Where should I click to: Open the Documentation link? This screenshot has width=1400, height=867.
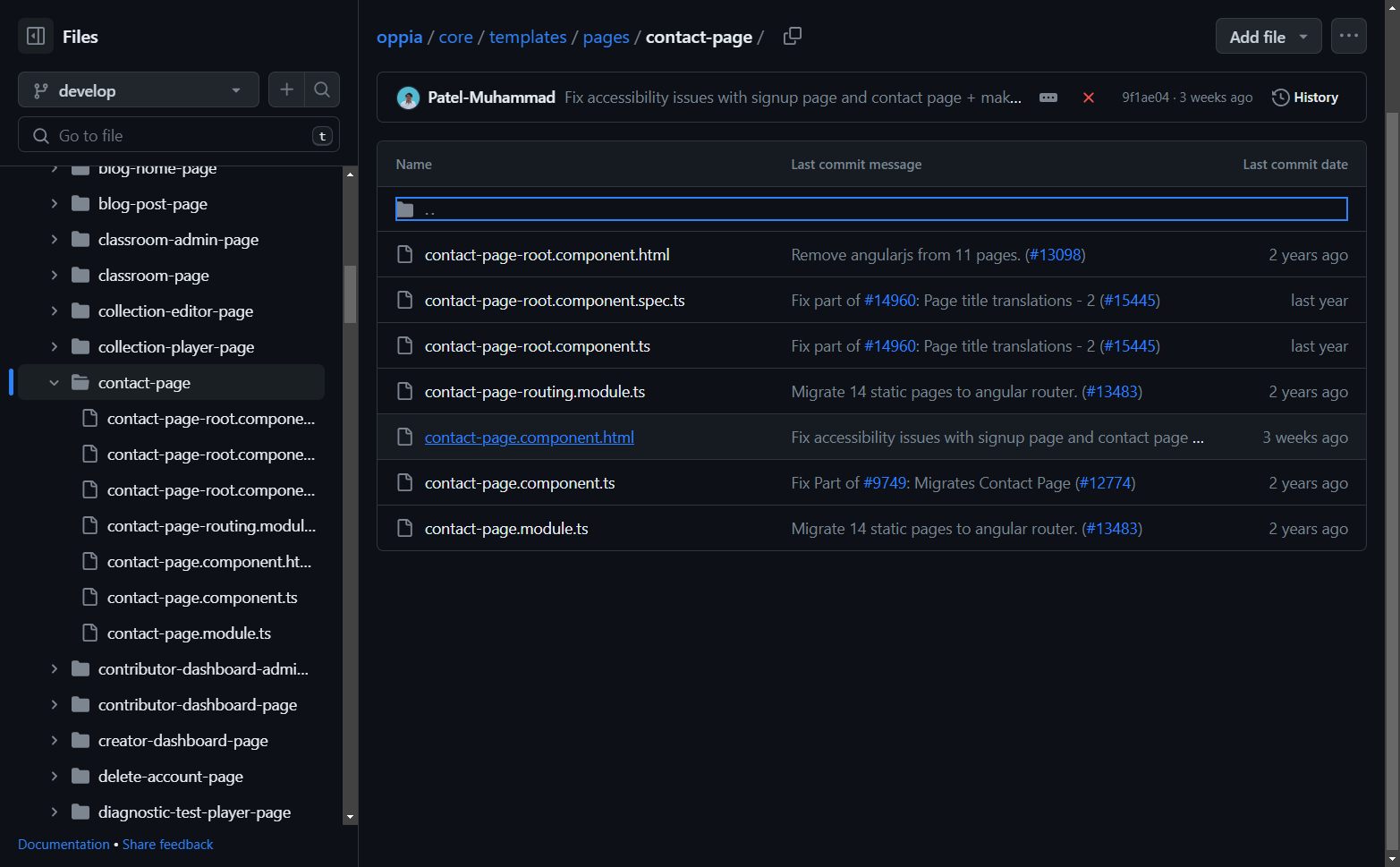(64, 845)
